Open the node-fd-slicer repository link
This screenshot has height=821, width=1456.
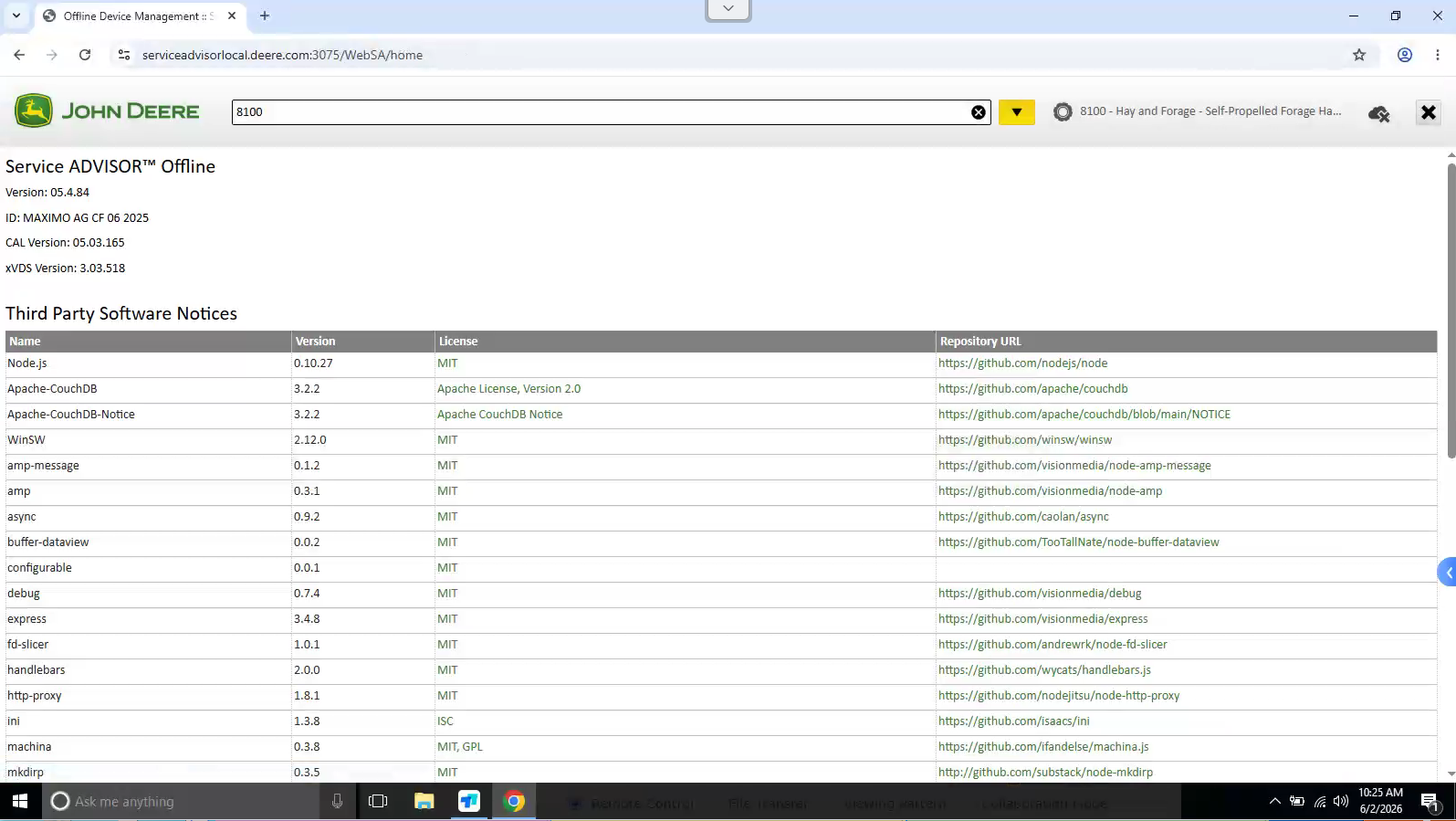[1053, 645]
